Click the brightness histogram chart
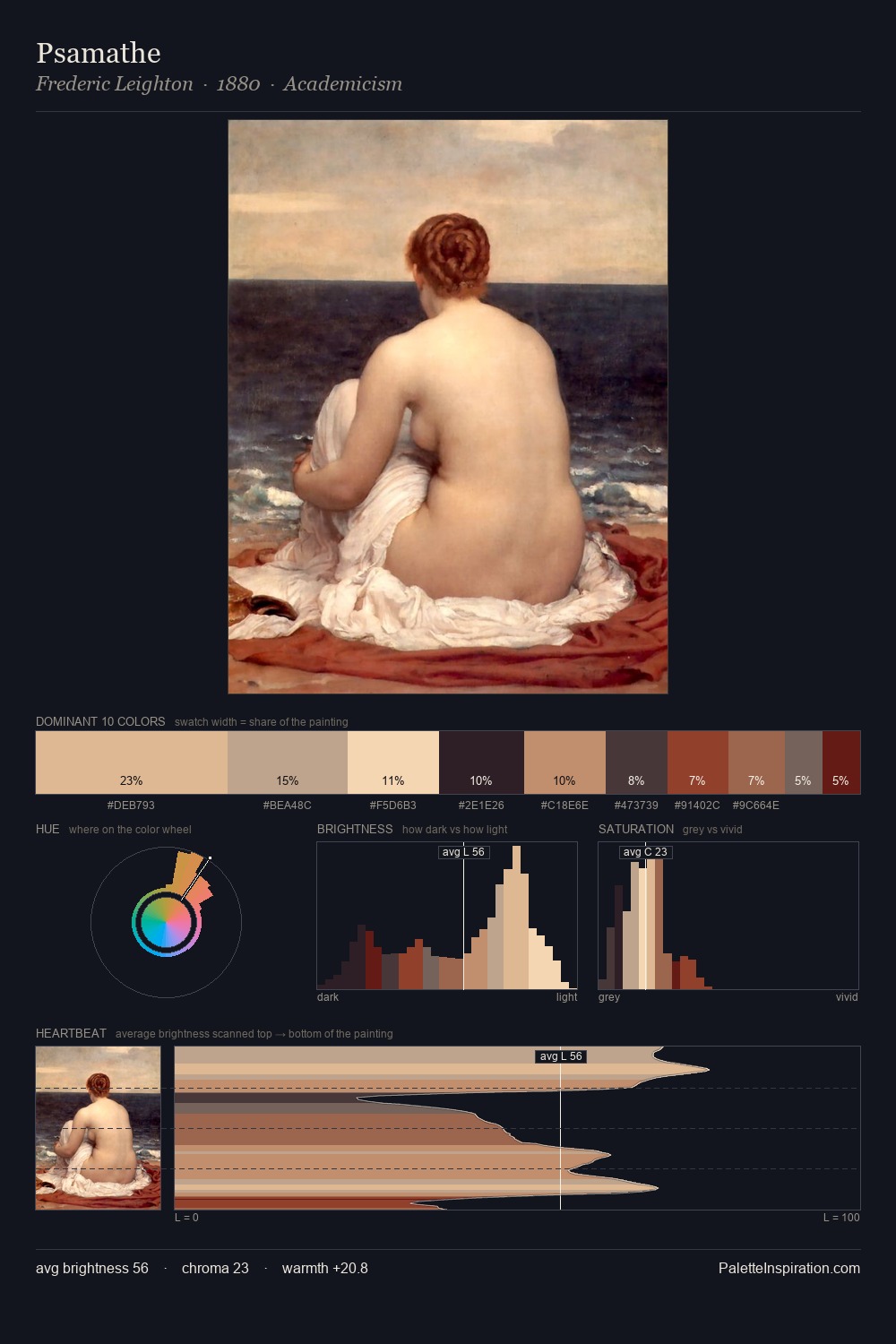Viewport: 896px width, 1344px height. 447,916
